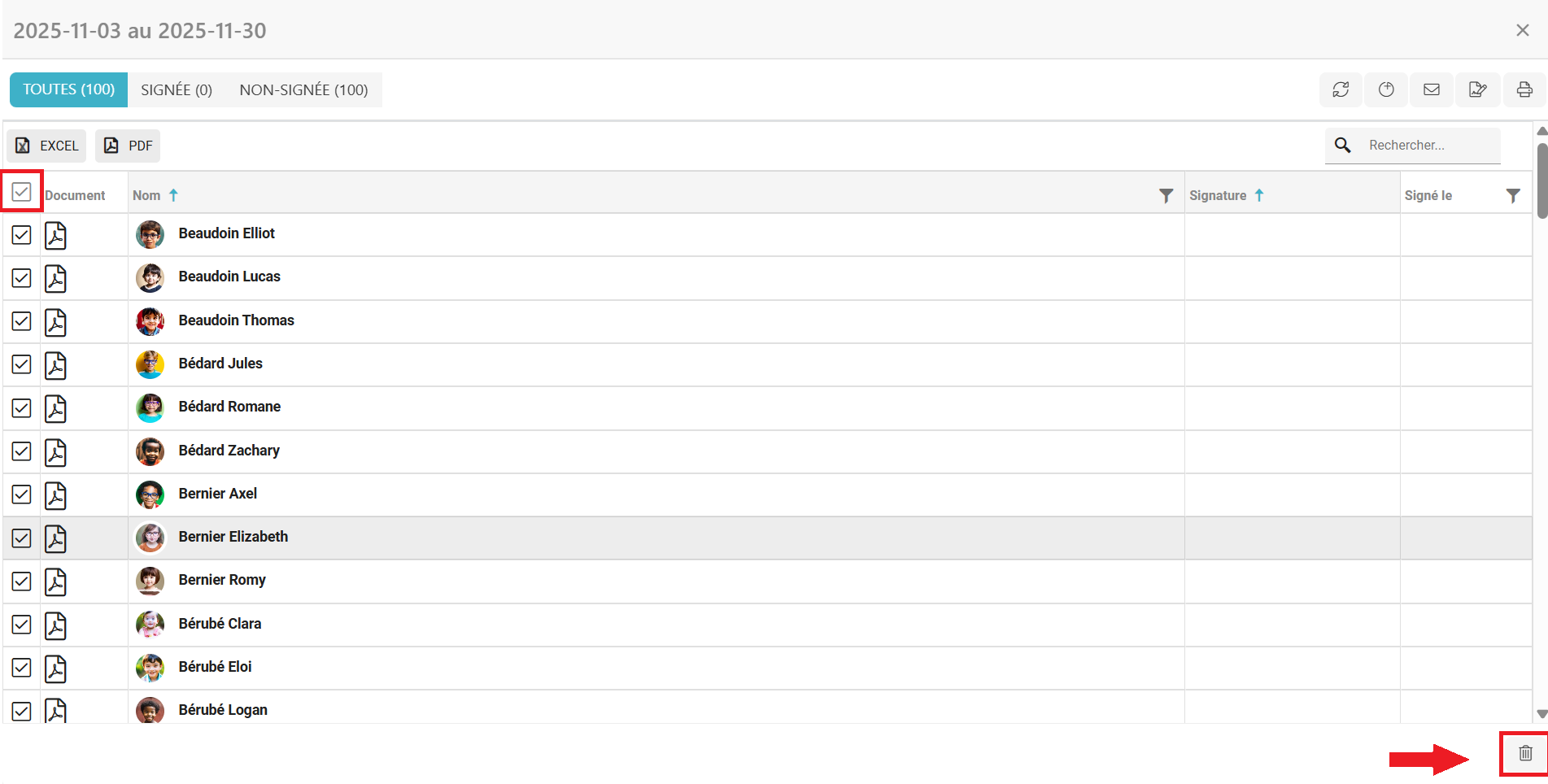
Task: Click the envelope email icon
Action: (1432, 89)
